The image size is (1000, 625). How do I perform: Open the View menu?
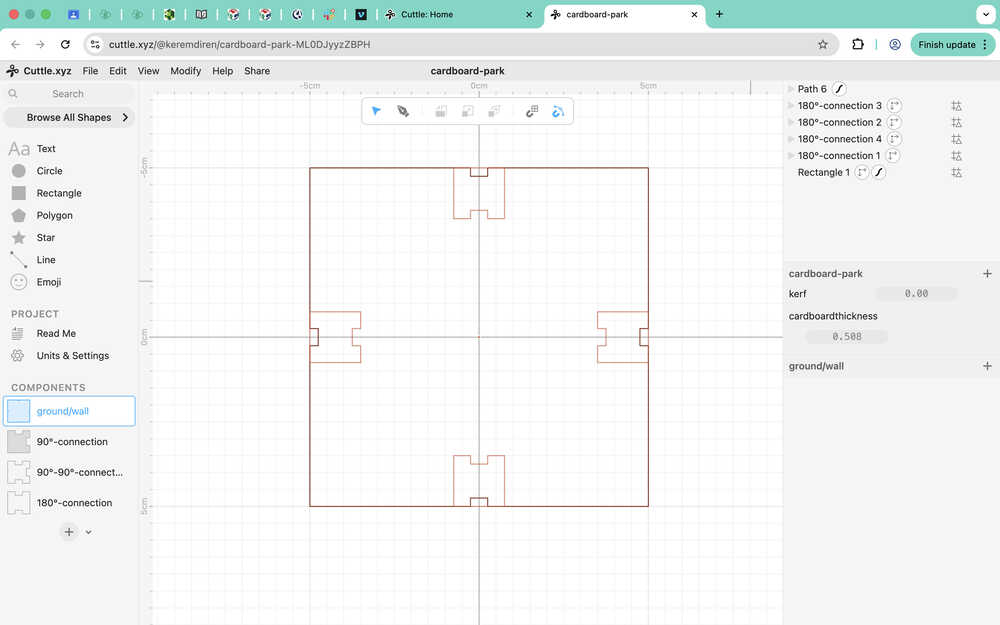148,71
